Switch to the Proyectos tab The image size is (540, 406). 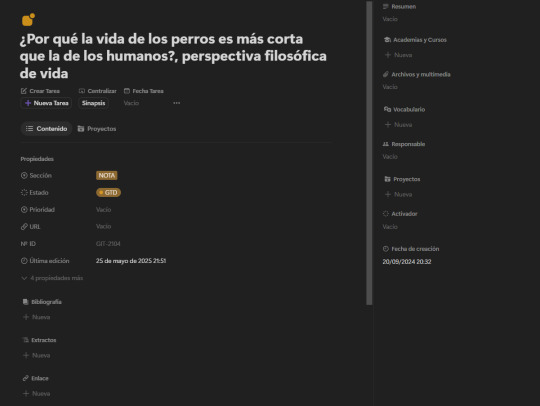click(x=97, y=128)
